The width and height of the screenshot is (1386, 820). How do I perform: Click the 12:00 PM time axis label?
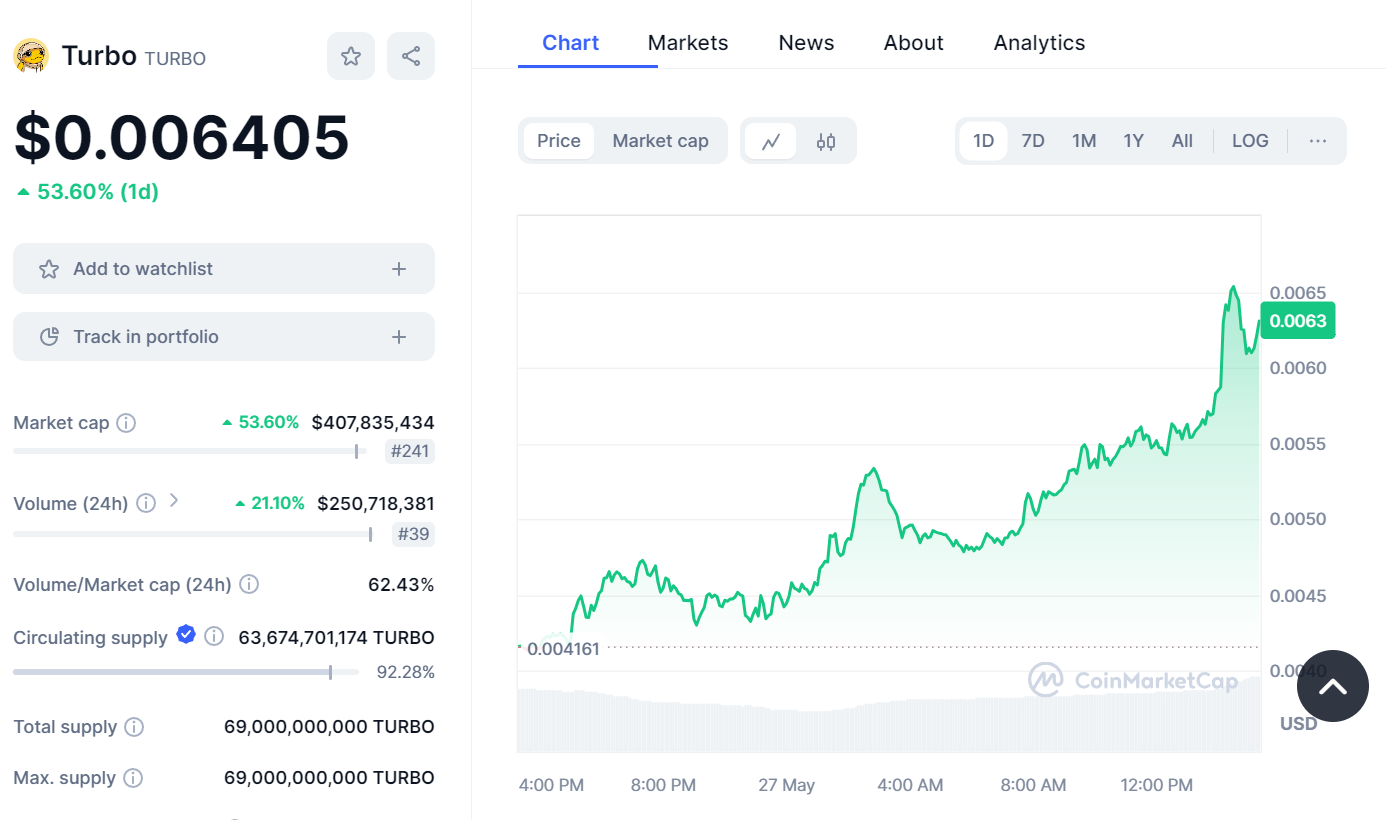(1156, 785)
